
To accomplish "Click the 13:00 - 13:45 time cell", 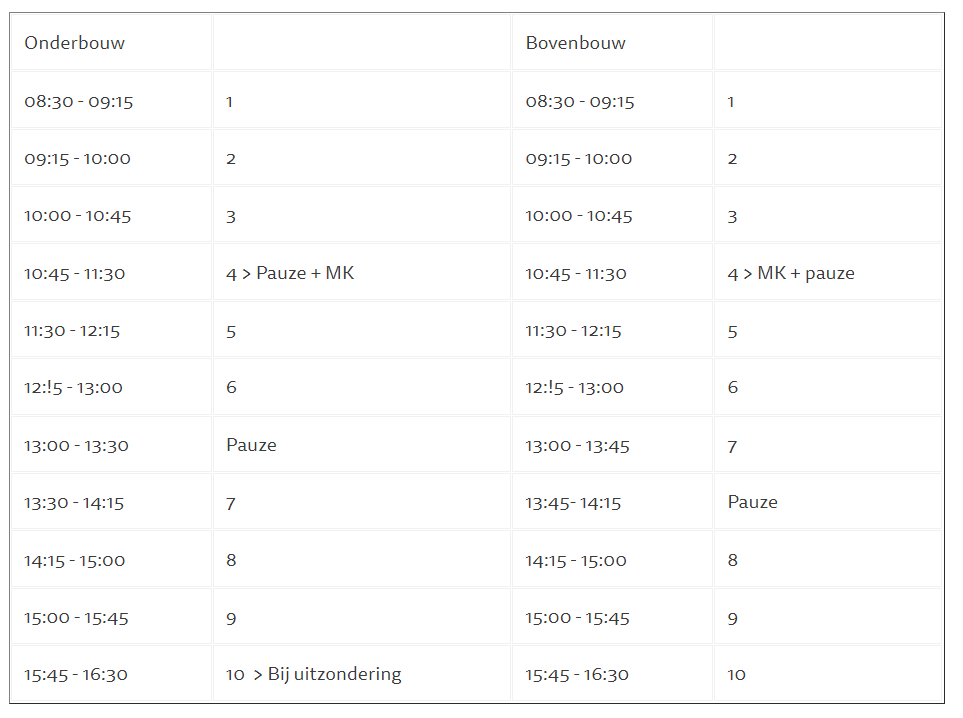I will 578,446.
